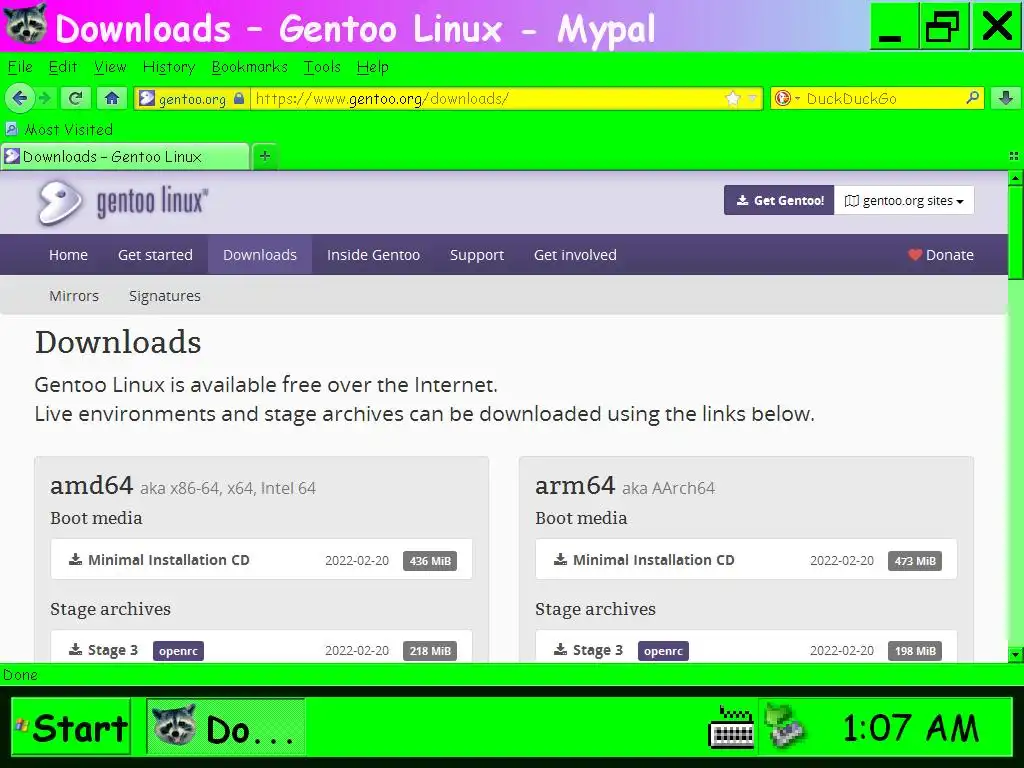Open the URL history dropdown arrow
This screenshot has height=768, width=1024.
point(752,99)
